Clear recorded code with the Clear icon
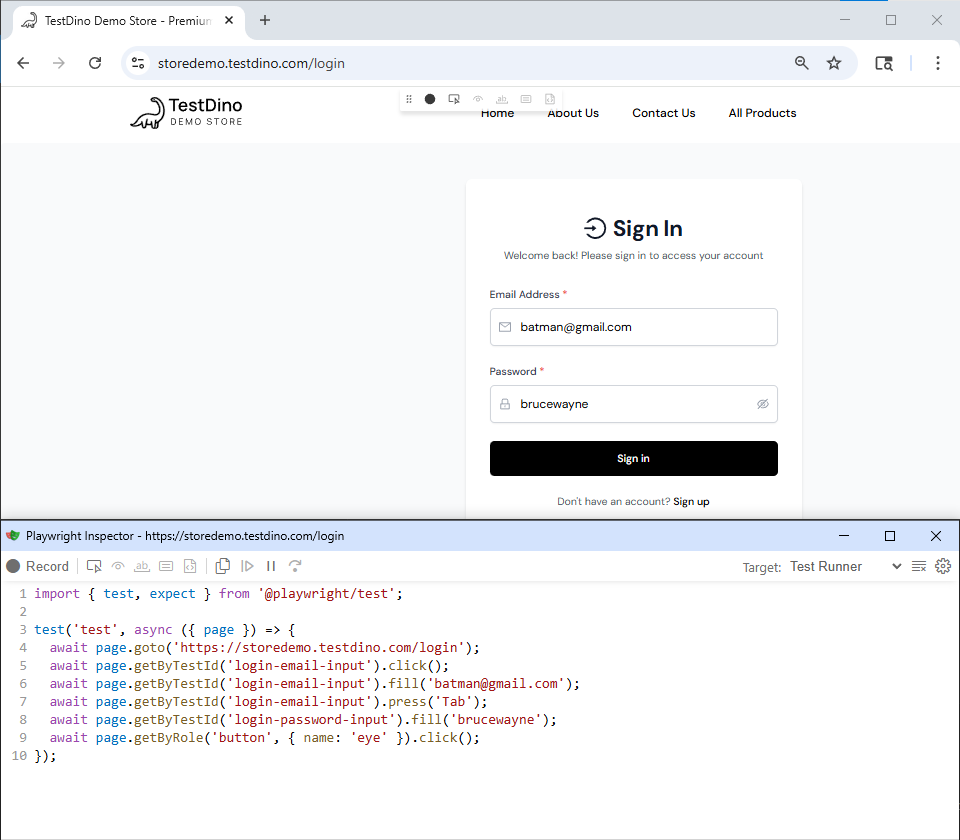 tap(919, 566)
